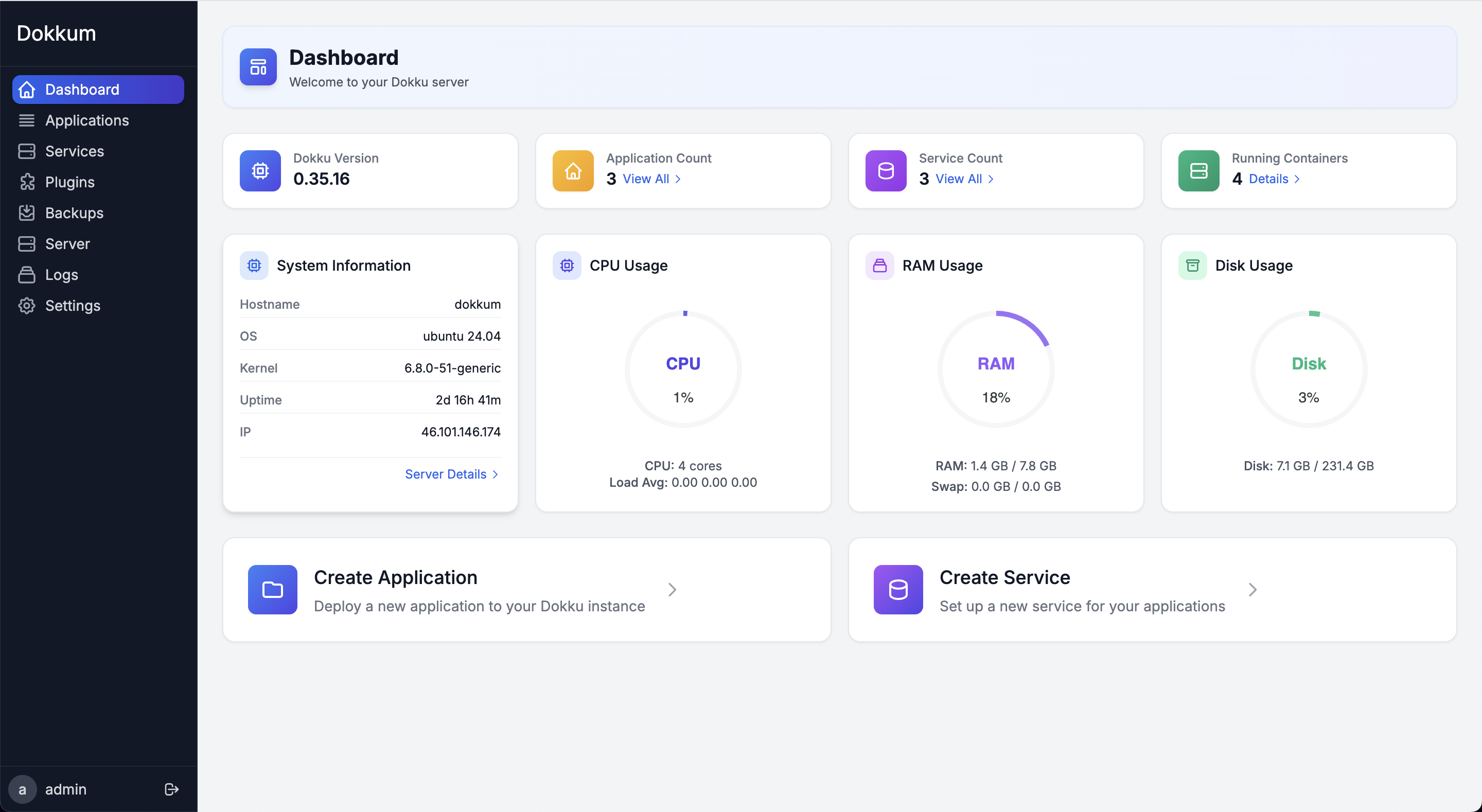
Task: Select the Server sidebar icon
Action: (26, 243)
